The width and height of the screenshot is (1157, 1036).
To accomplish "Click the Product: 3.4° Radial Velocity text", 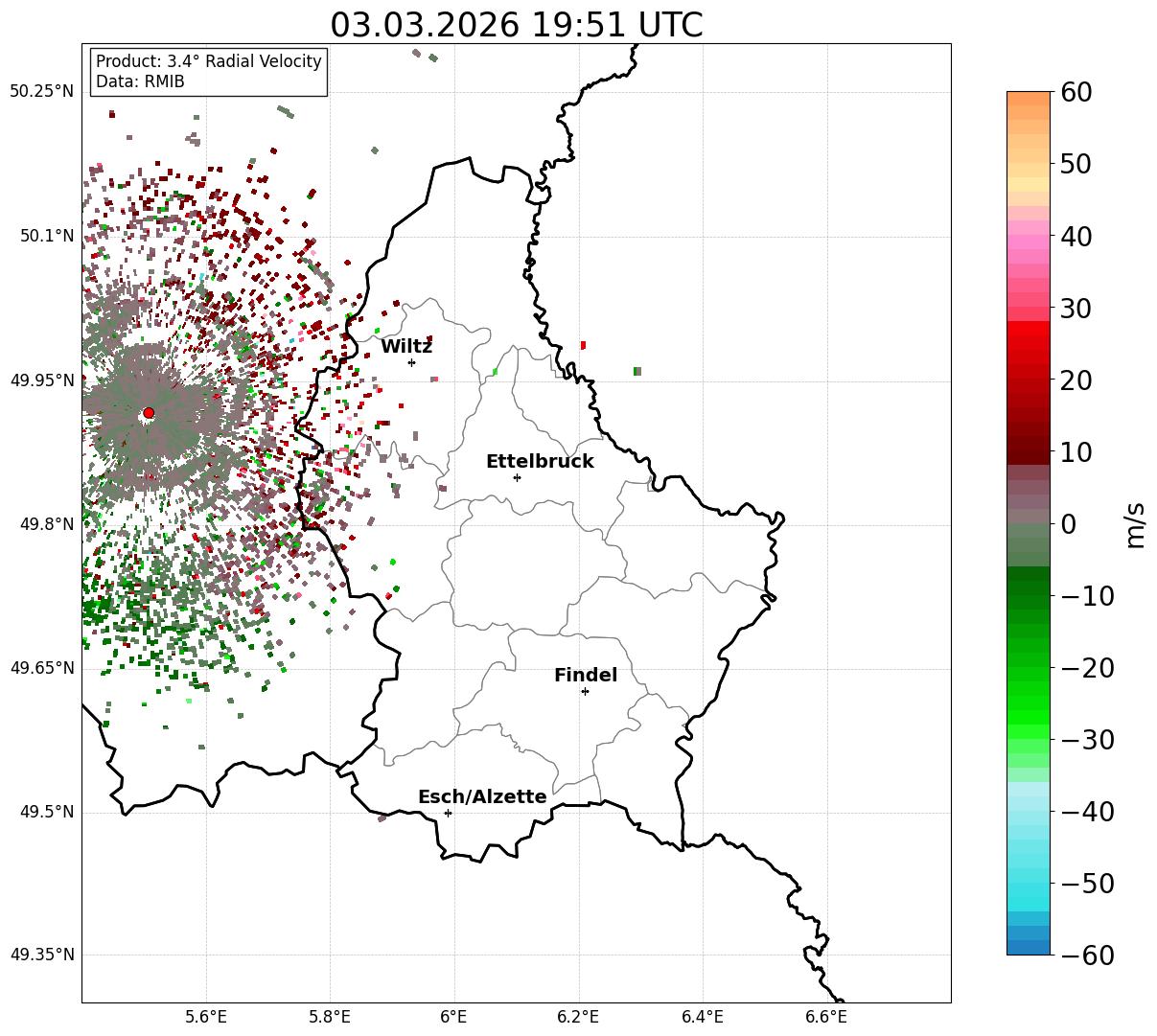I will click(209, 61).
